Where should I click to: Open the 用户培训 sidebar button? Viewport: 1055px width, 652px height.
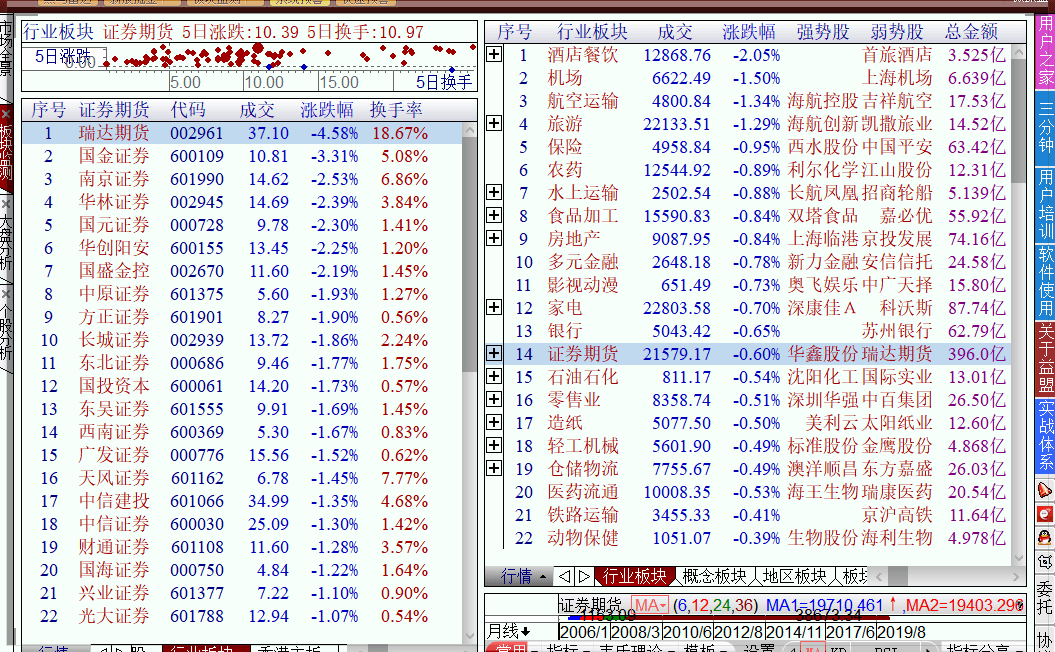[x=1046, y=205]
